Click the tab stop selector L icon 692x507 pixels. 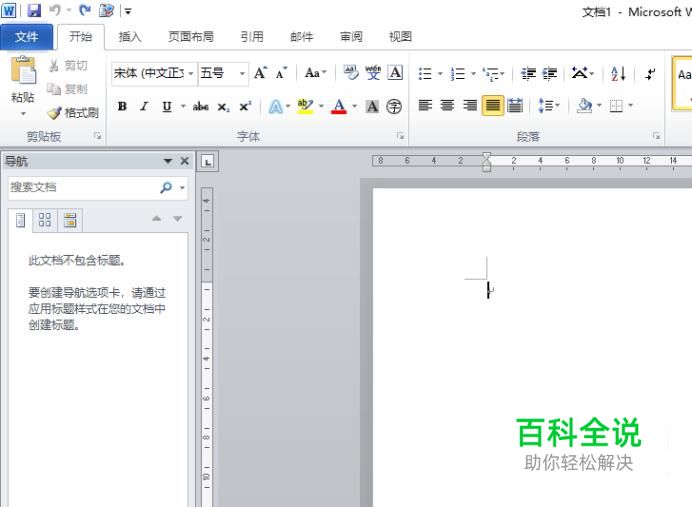[x=207, y=161]
